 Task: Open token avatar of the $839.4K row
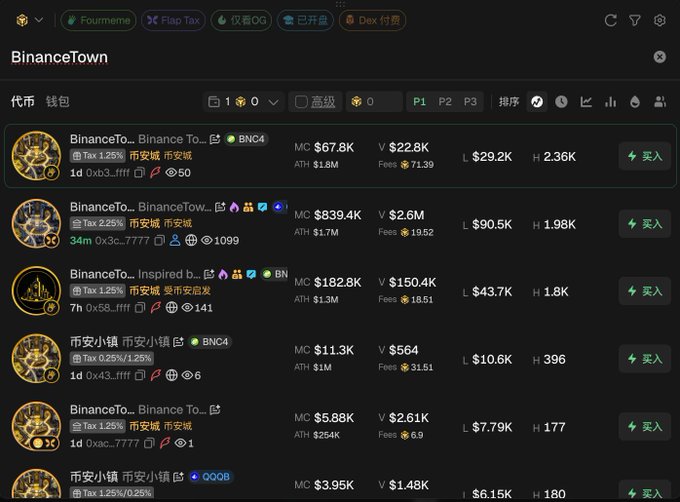(36, 223)
